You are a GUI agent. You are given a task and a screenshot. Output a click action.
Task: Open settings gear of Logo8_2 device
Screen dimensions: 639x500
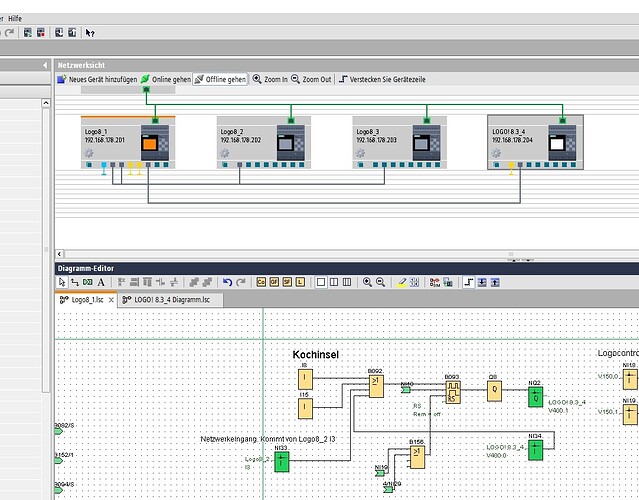click(225, 153)
